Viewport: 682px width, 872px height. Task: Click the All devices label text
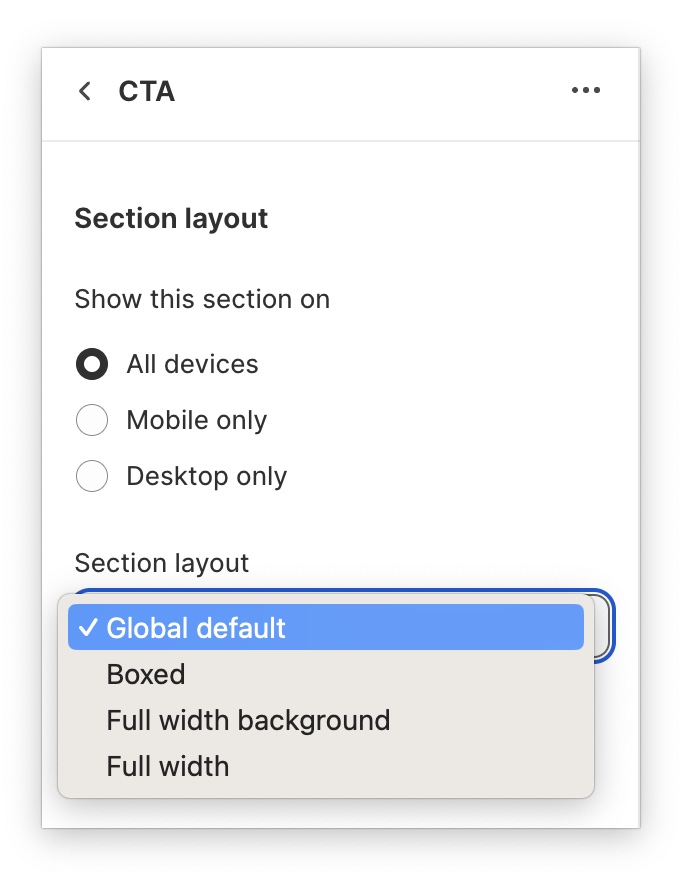(x=192, y=364)
